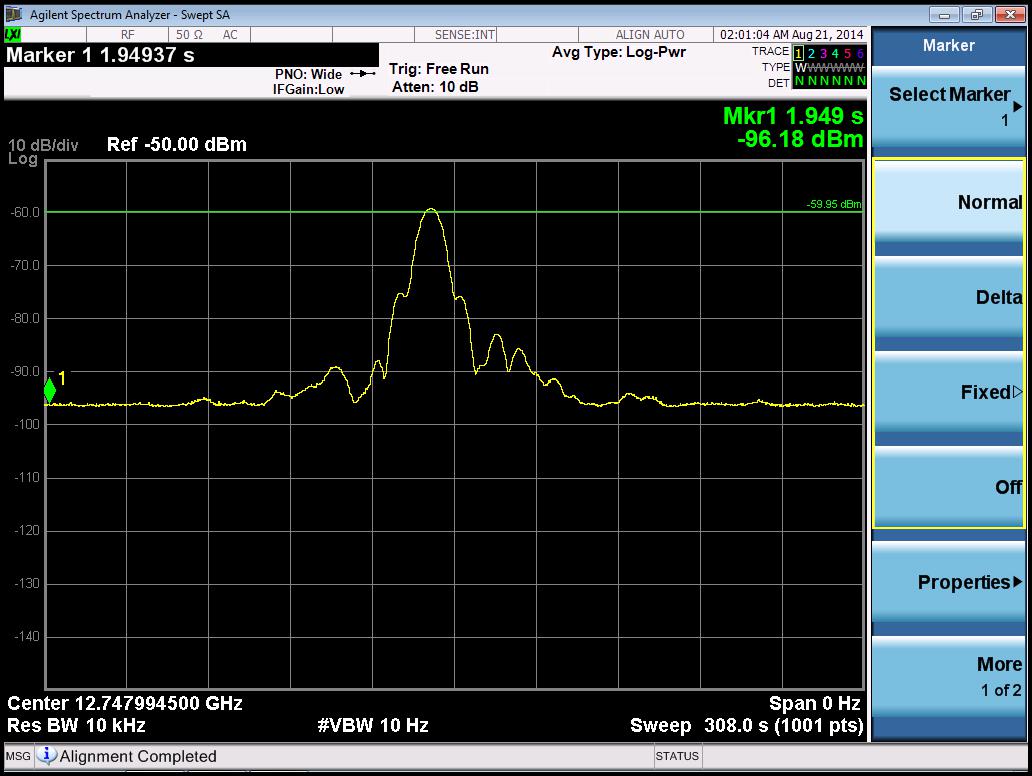
Task: Click the green LXI indicator icon
Action: 12,35
